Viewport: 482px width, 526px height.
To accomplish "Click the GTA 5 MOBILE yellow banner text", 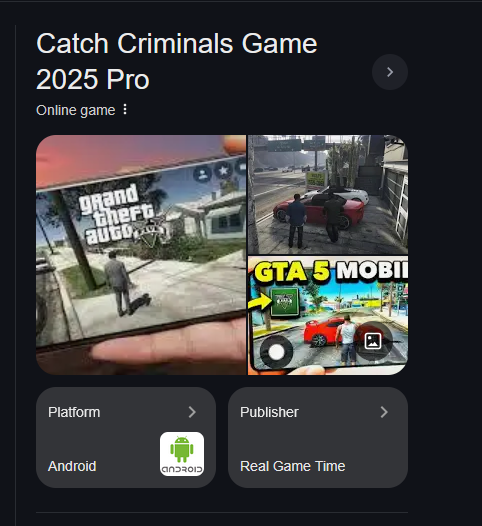I will (x=330, y=271).
